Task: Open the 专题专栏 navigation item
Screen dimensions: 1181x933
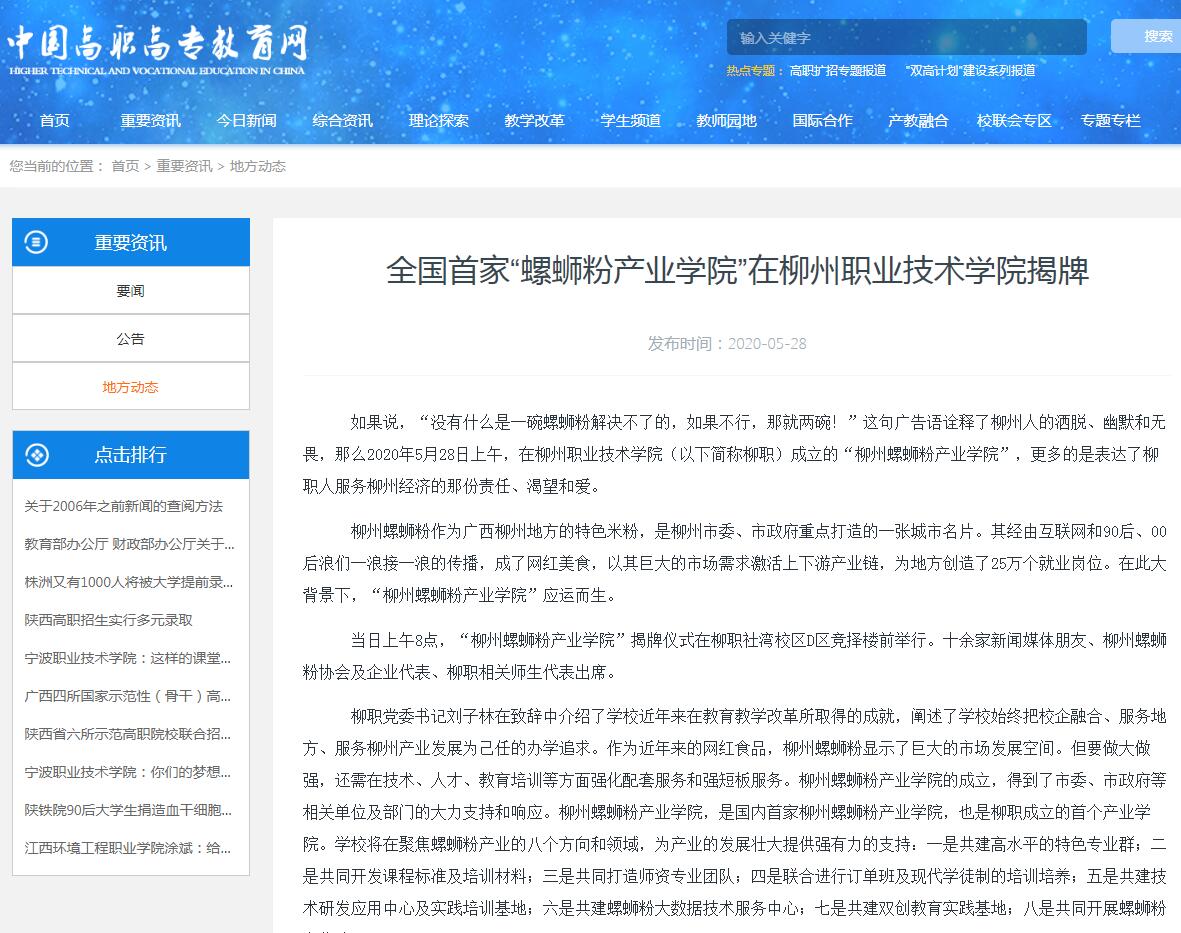Action: pos(1110,120)
